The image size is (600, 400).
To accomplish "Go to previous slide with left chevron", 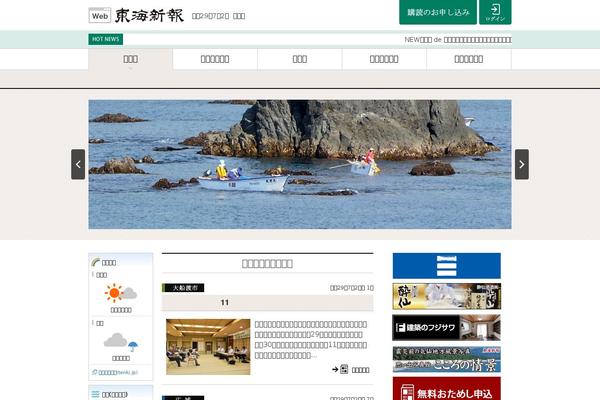I will click(x=78, y=164).
